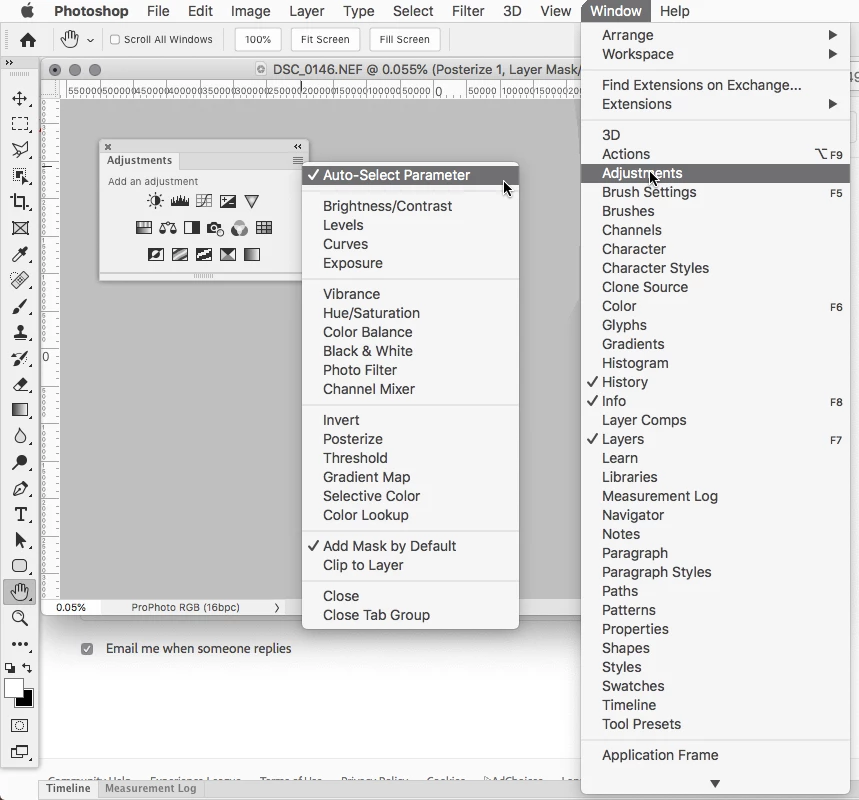
Task: Select the Horizontal Type tool
Action: 20,514
